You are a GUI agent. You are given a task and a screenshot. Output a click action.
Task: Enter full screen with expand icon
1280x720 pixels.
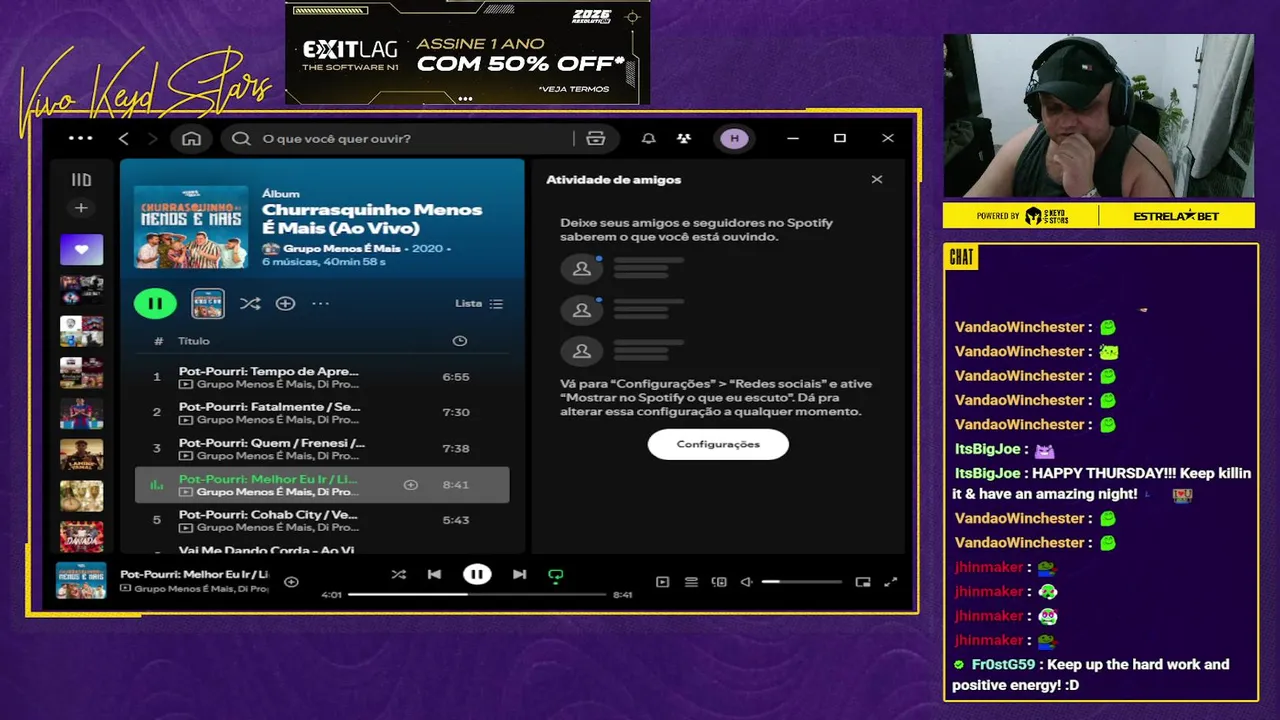(x=891, y=582)
